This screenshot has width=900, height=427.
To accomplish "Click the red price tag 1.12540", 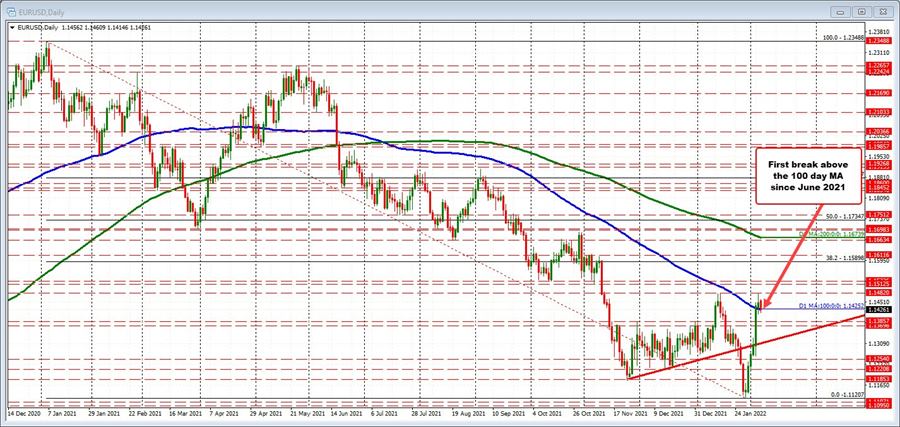I will (878, 359).
